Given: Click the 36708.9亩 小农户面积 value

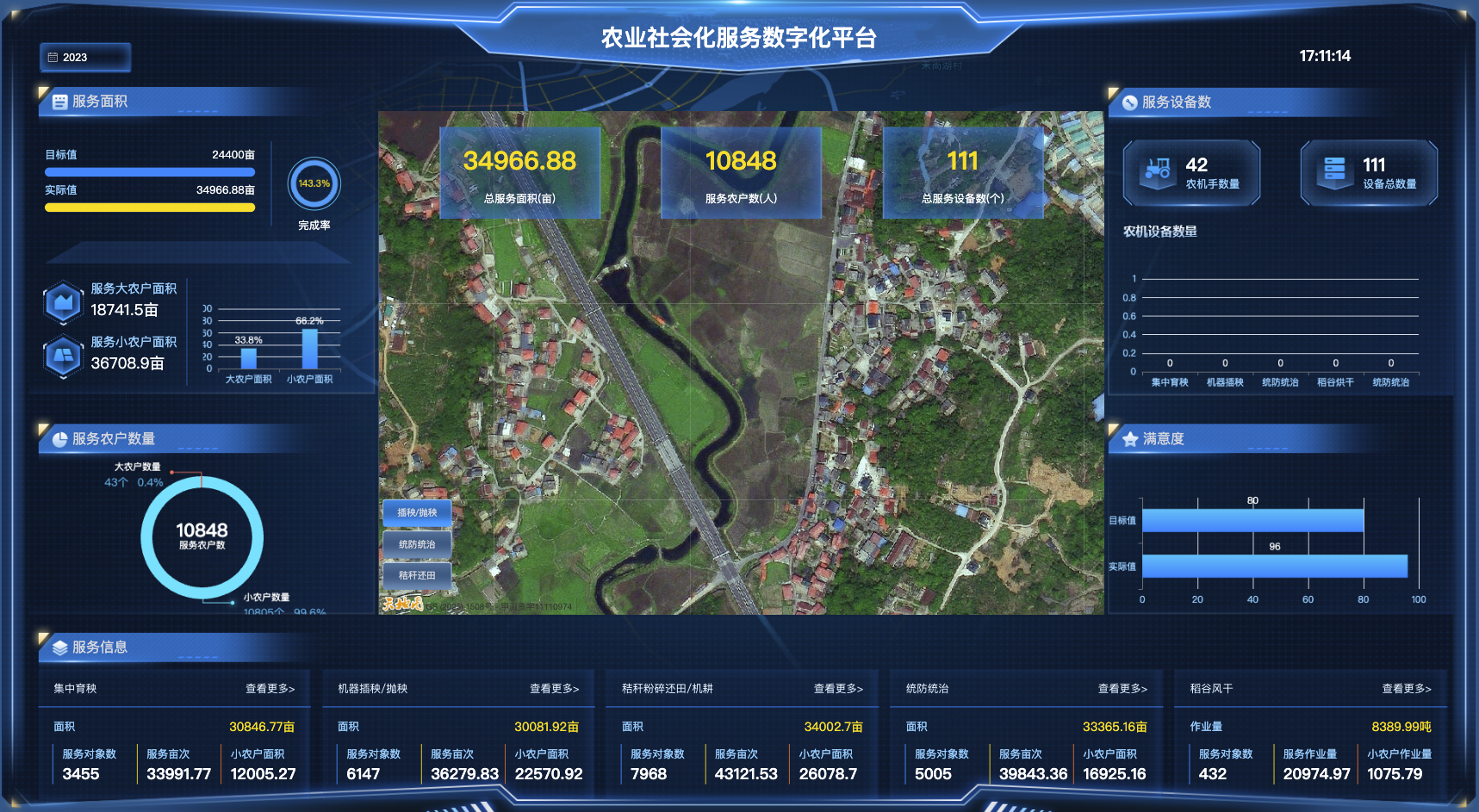Looking at the screenshot, I should pos(127,363).
